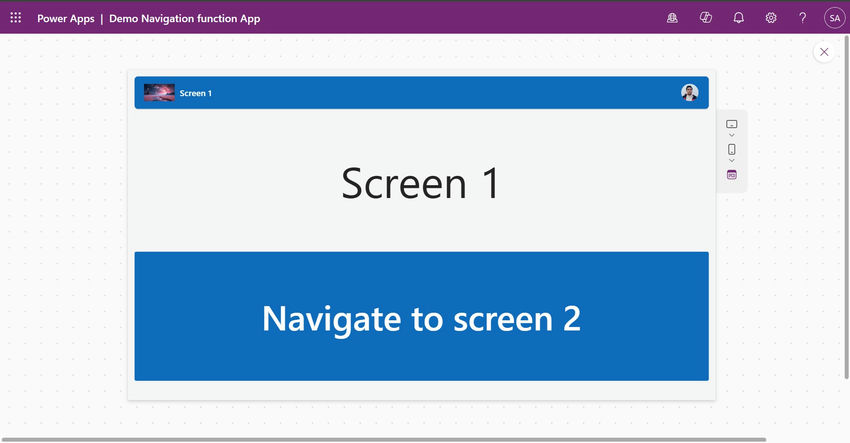This screenshot has height=443, width=850.
Task: Open the environment selector globe icon
Action: 673,18
